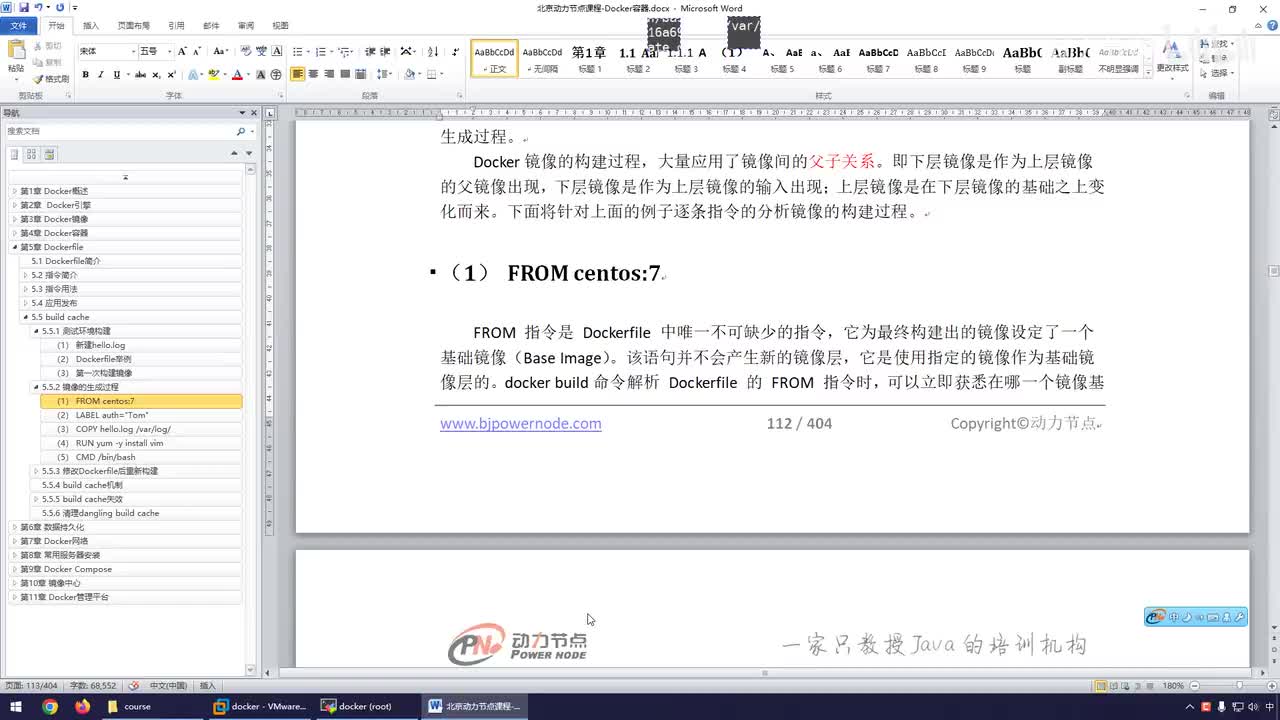Screen dimensions: 1280x720
Task: Switch to the 页面布局 Page Layout tab
Action: [x=133, y=25]
